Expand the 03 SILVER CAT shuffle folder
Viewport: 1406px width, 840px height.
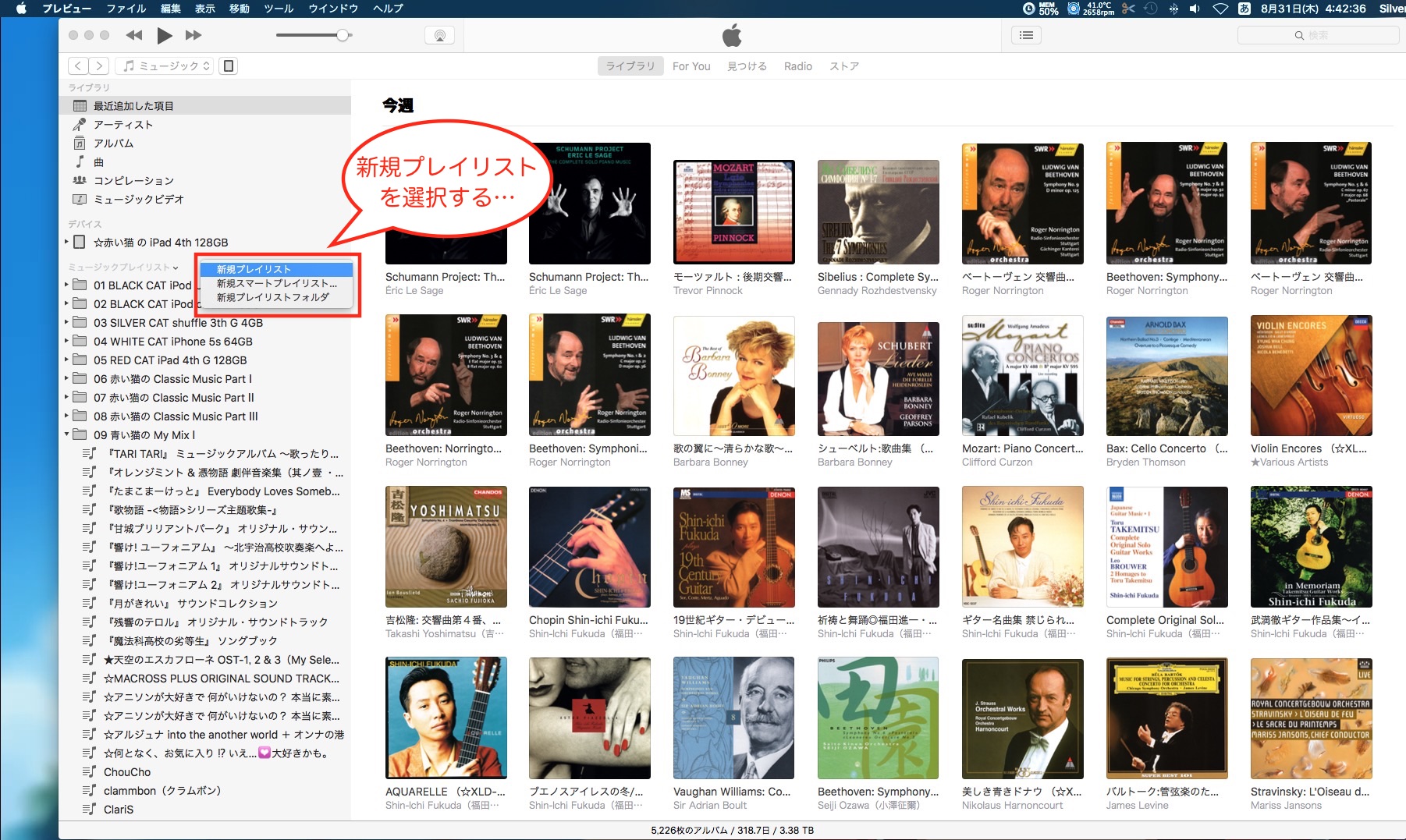(66, 323)
